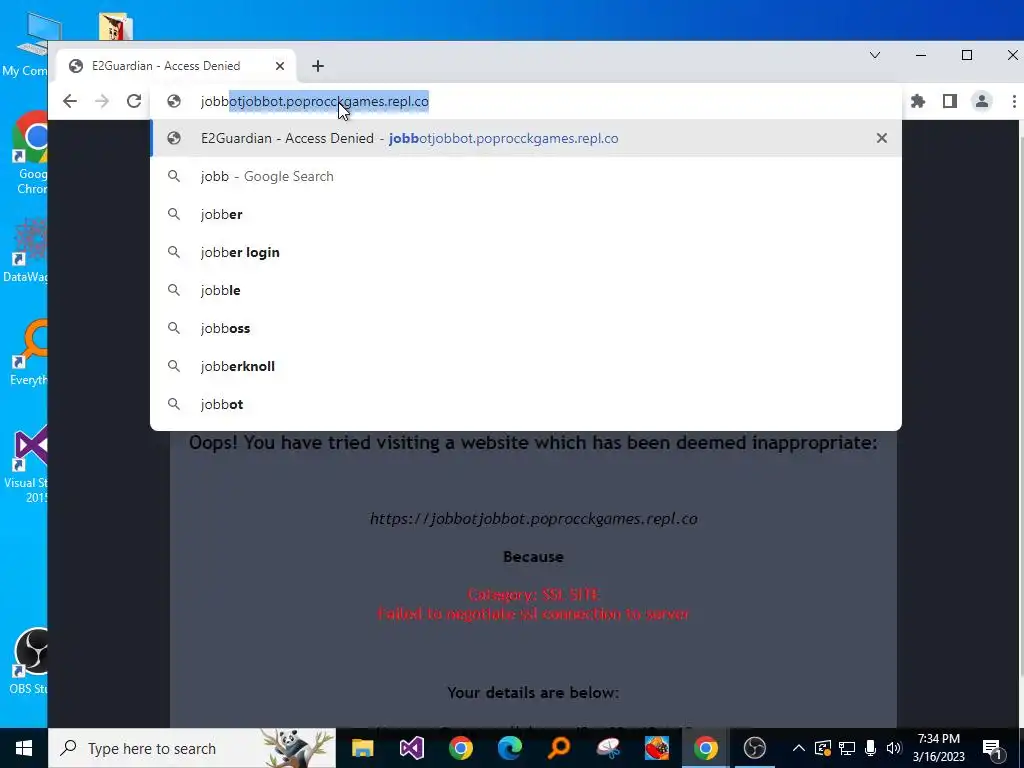Open the Windows Start menu
1024x768 pixels.
pos(24,748)
